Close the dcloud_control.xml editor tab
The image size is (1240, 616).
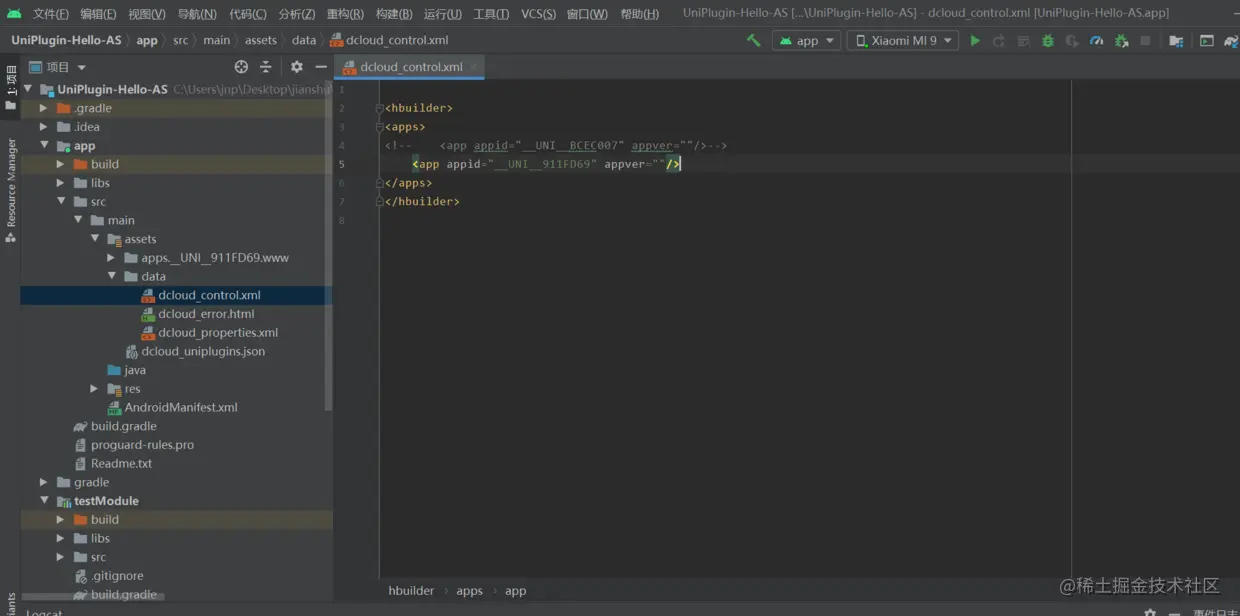pyautogui.click(x=475, y=67)
